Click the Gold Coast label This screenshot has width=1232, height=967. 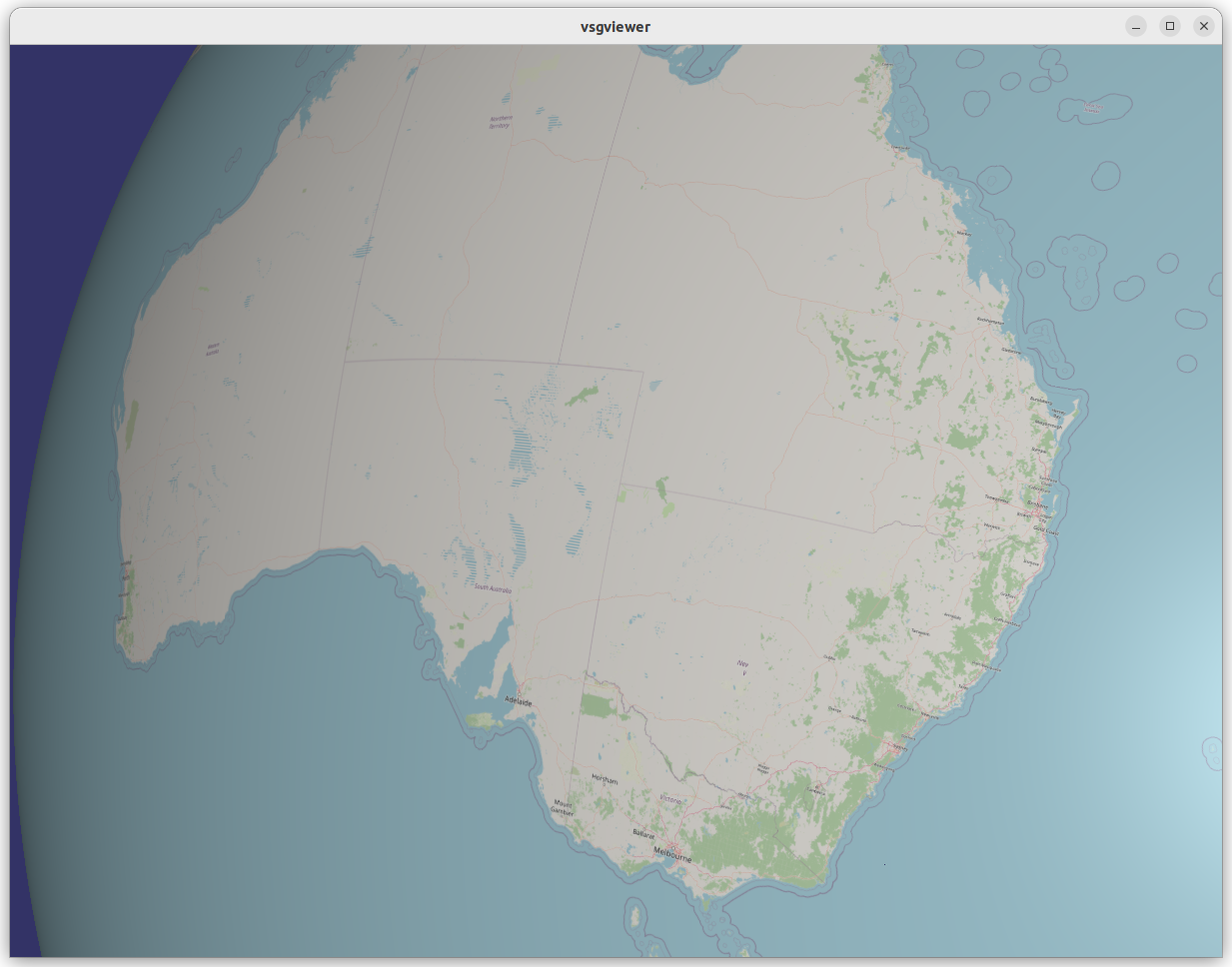click(x=1045, y=530)
